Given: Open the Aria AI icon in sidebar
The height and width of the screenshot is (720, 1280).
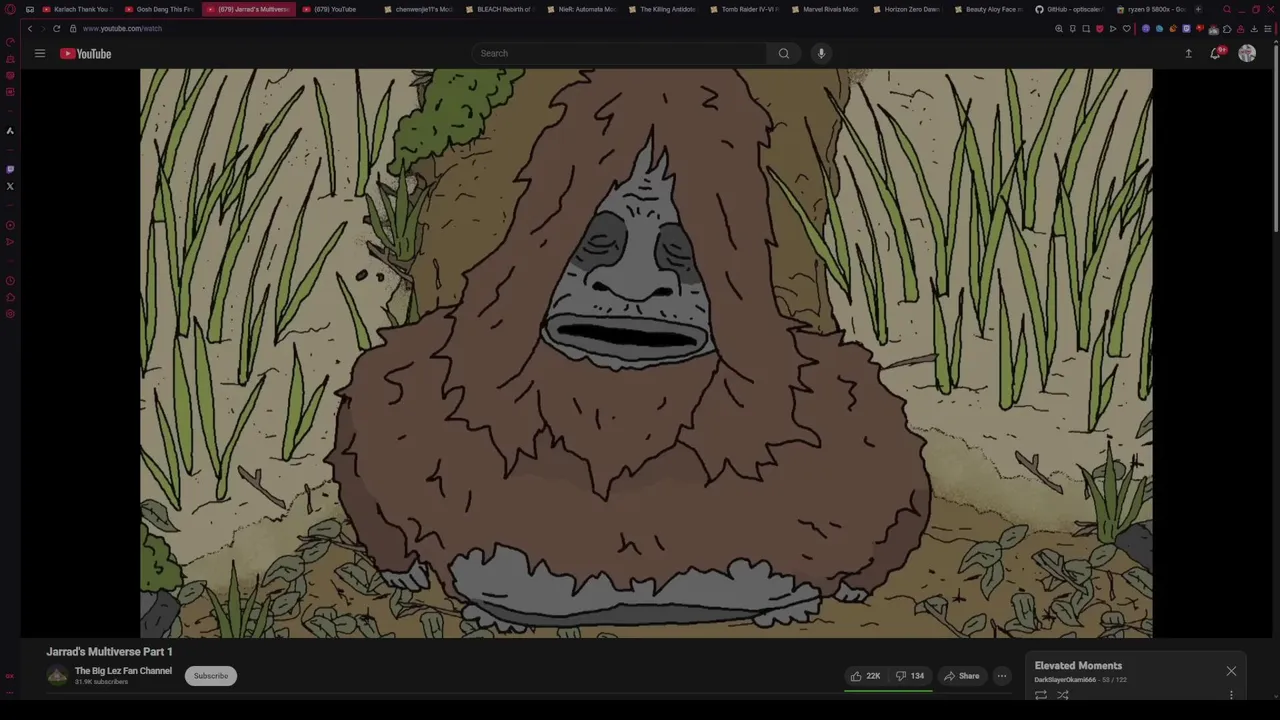Looking at the screenshot, I should point(10,130).
